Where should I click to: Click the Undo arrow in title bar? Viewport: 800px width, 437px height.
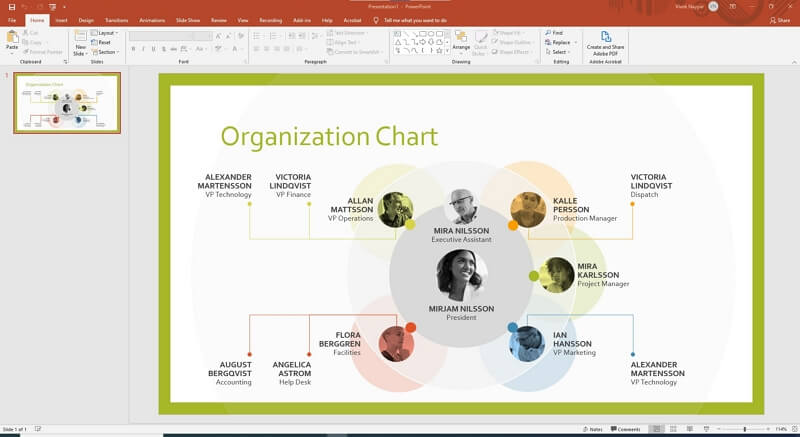24,7
